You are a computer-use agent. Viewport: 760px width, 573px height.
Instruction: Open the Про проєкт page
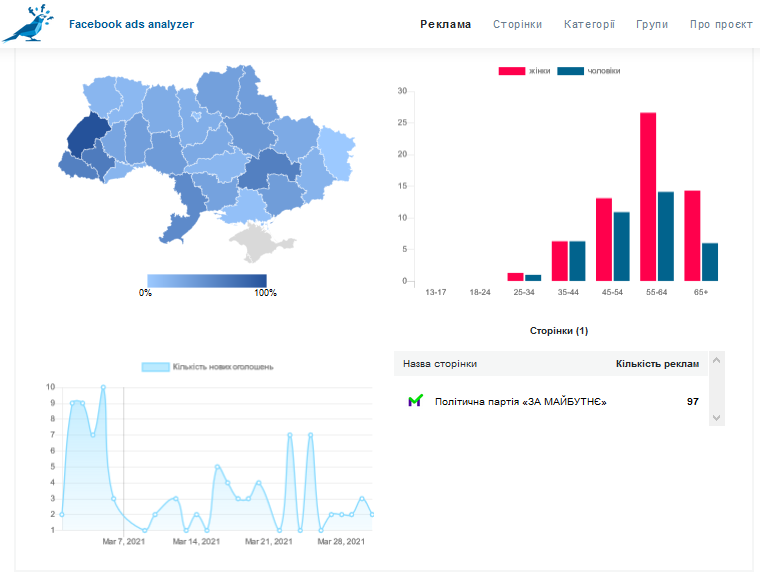pos(720,24)
